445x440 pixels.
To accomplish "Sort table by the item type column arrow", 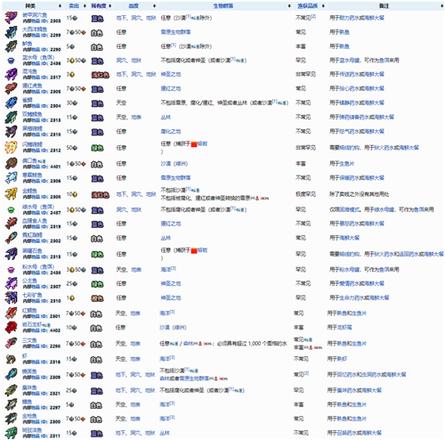I will (x=60, y=6).
